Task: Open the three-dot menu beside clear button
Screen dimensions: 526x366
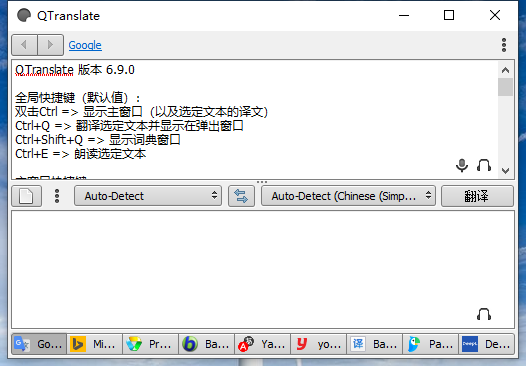Action: pyautogui.click(x=57, y=196)
